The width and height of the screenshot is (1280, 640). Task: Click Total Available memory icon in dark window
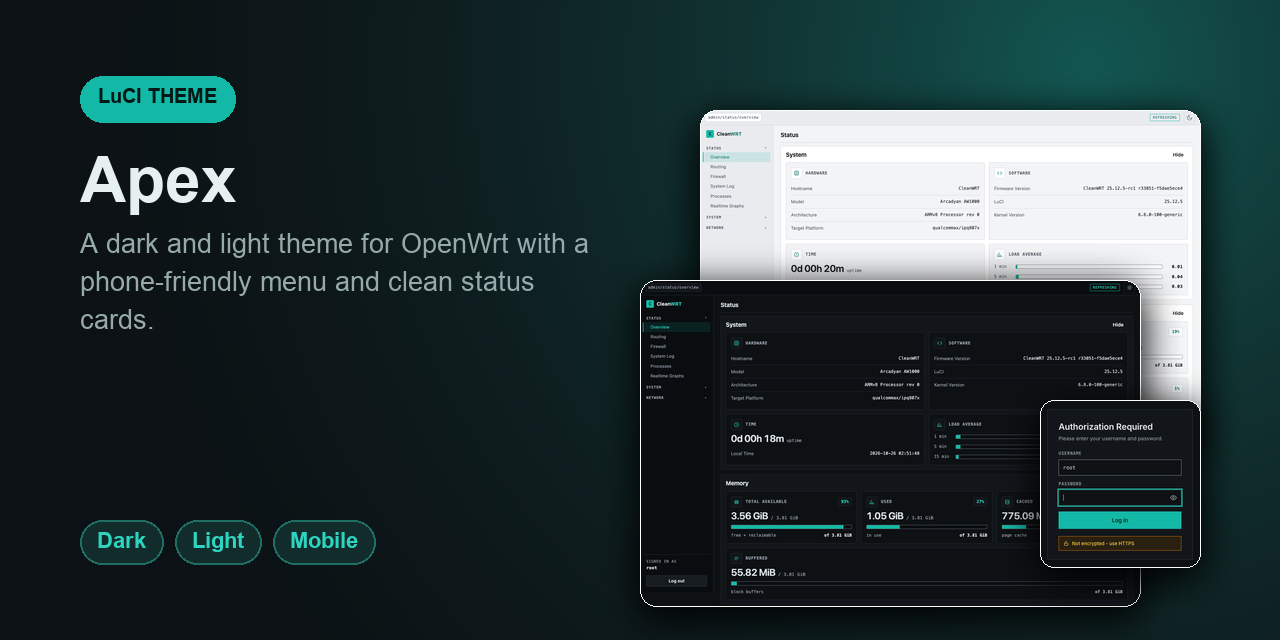[x=737, y=502]
